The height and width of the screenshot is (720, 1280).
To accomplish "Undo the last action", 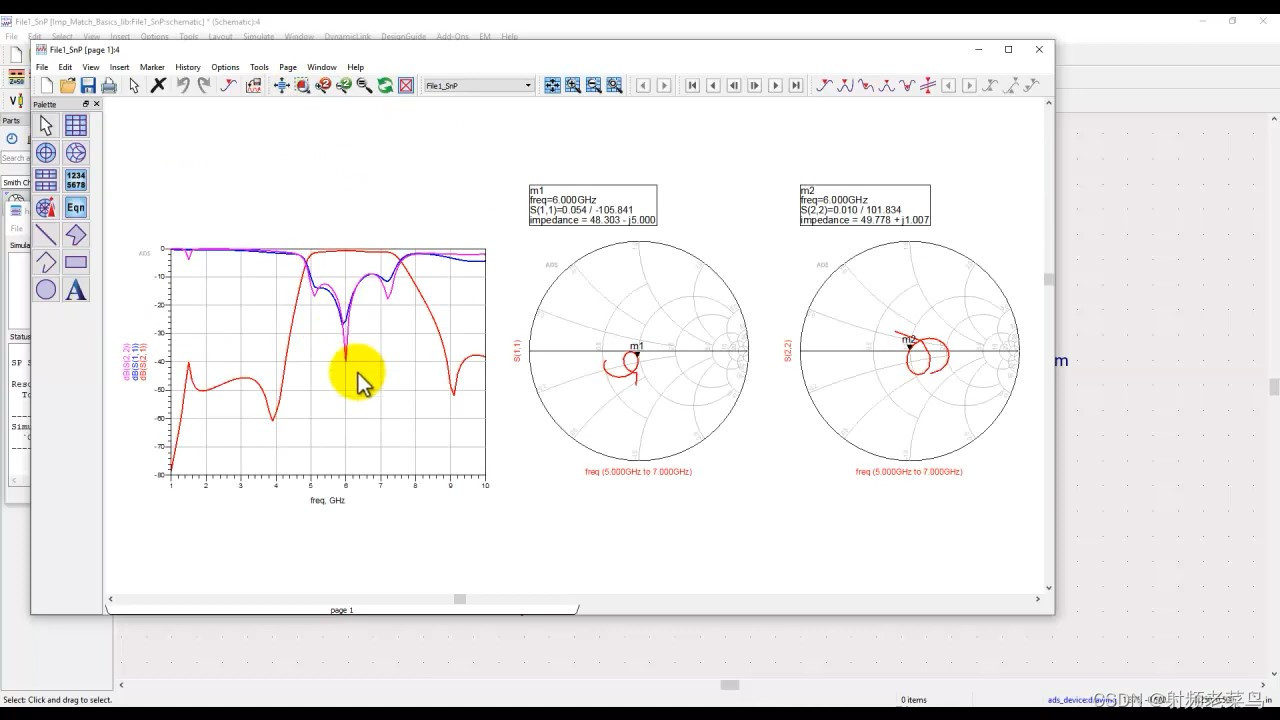I will coord(183,86).
